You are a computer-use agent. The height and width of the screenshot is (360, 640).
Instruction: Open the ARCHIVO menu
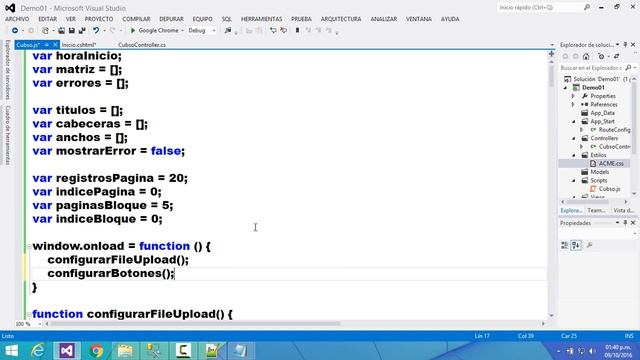pyautogui.click(x=17, y=19)
